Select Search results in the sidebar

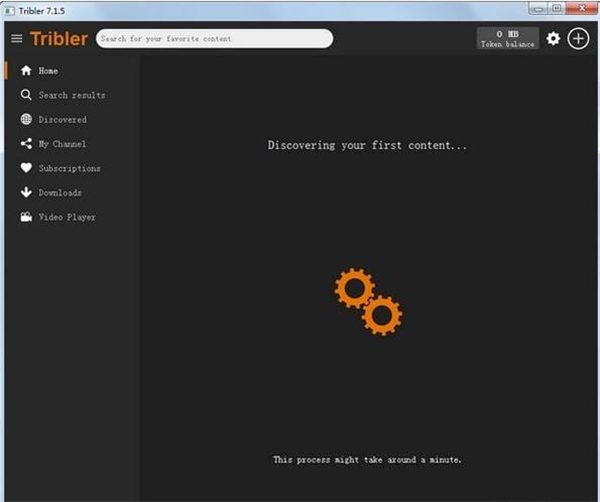(71, 95)
